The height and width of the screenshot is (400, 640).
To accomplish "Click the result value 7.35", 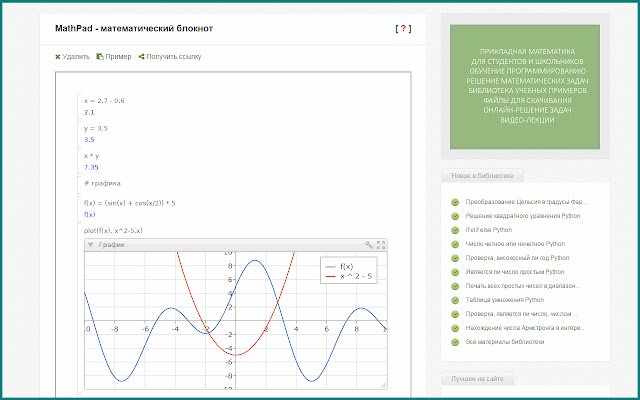I will coord(91,167).
